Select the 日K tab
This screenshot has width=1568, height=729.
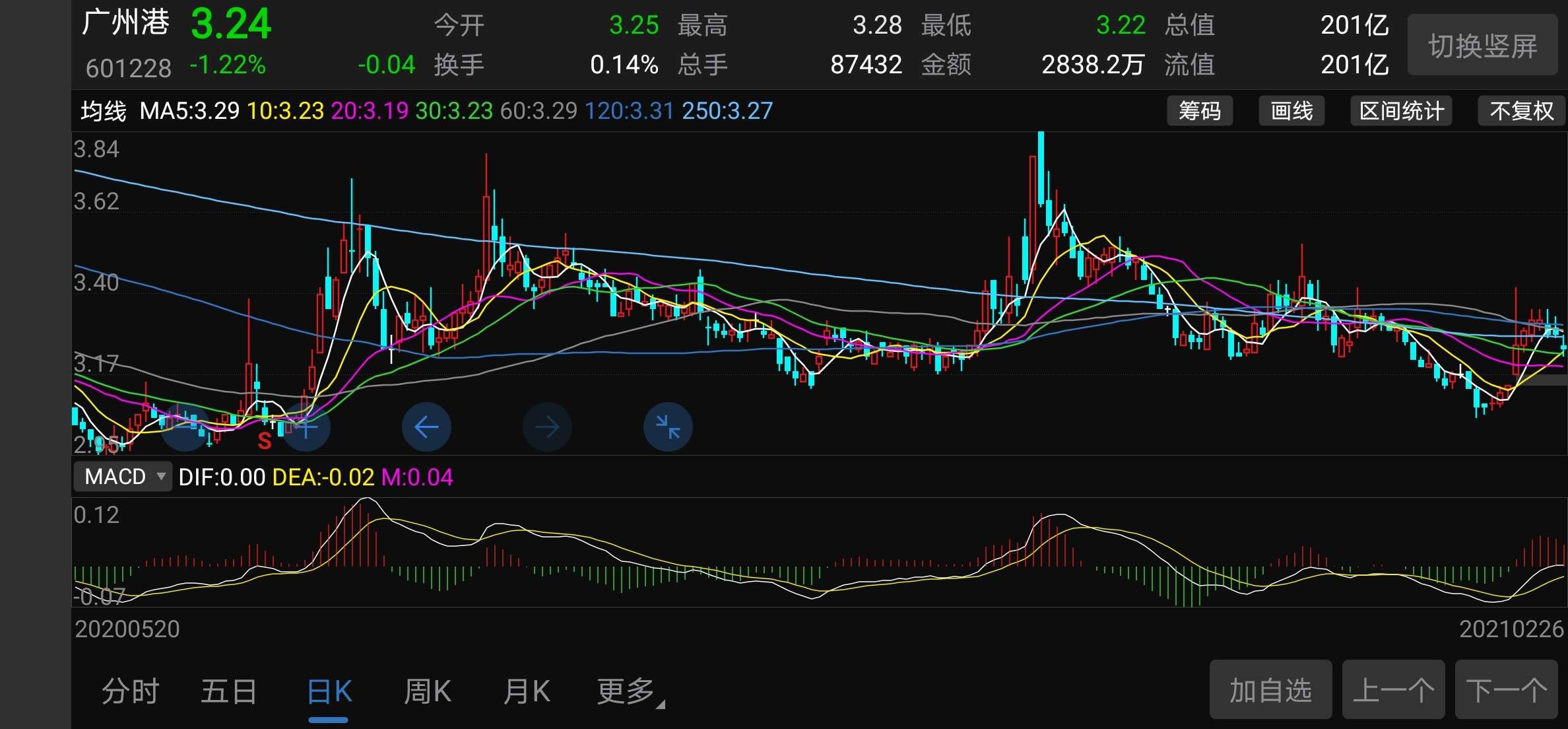click(329, 692)
